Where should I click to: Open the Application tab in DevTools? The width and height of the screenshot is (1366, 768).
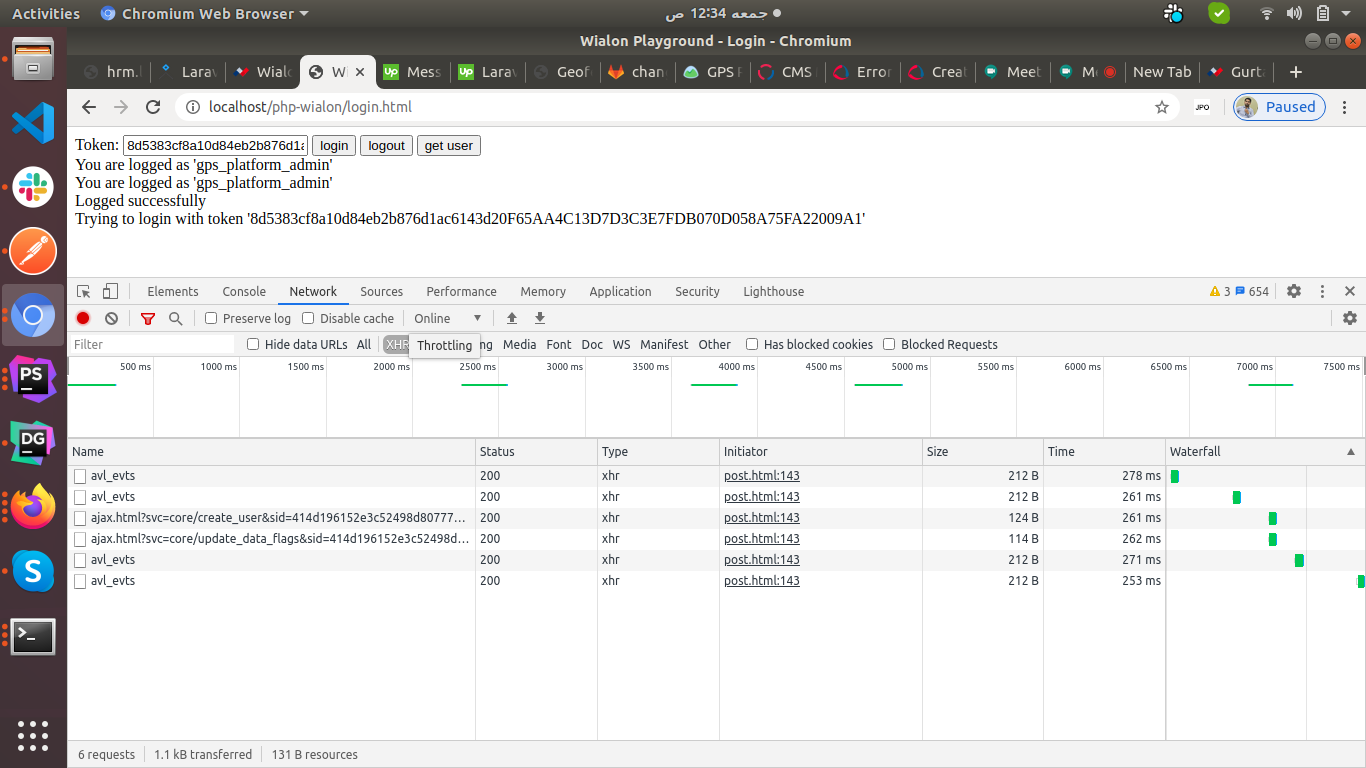(620, 291)
